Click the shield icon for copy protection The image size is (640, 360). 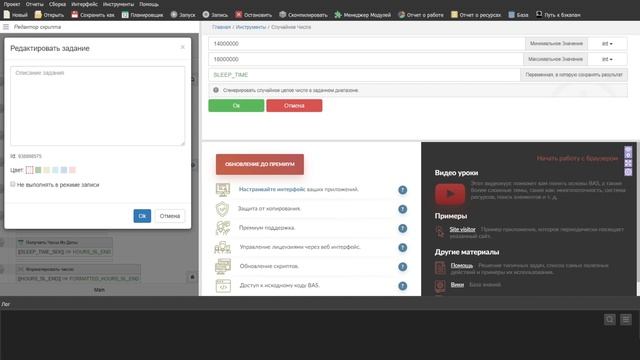[x=222, y=209]
